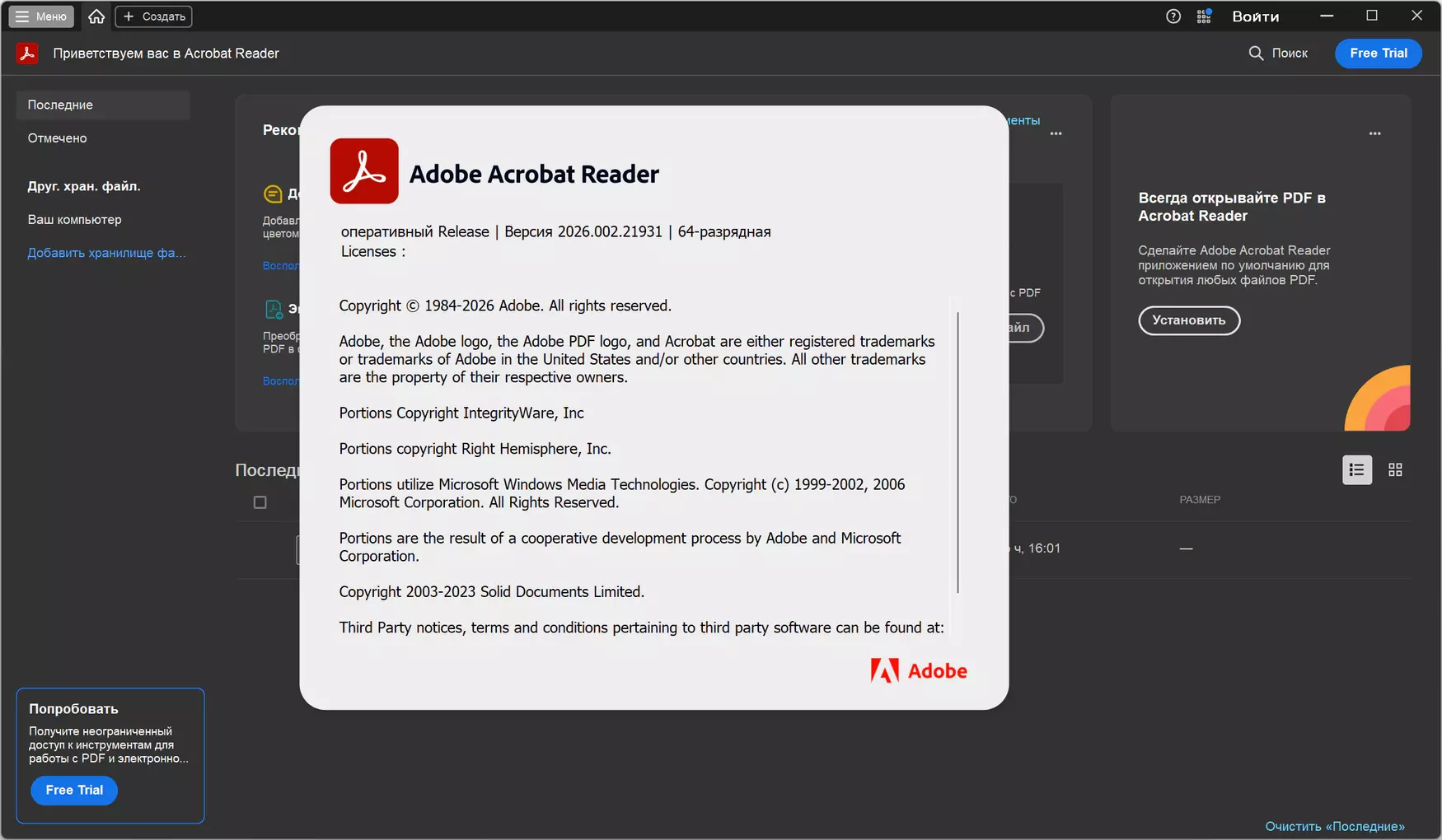The width and height of the screenshot is (1442, 840).
Task: Switch to grid view icon
Action: point(1395,470)
